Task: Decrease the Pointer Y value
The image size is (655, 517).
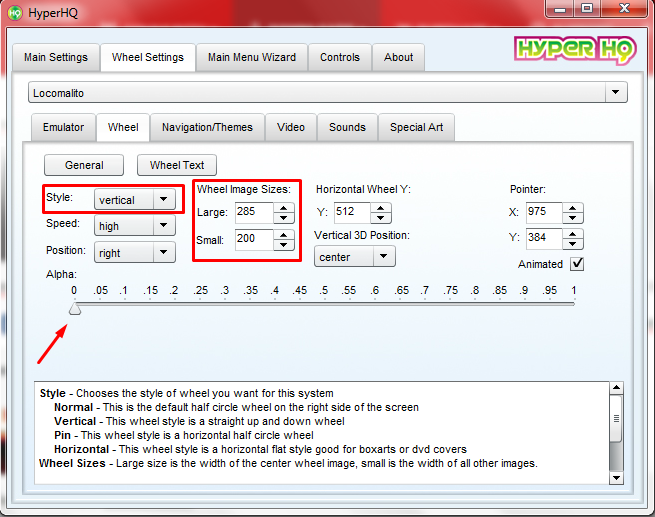Action: click(x=573, y=244)
